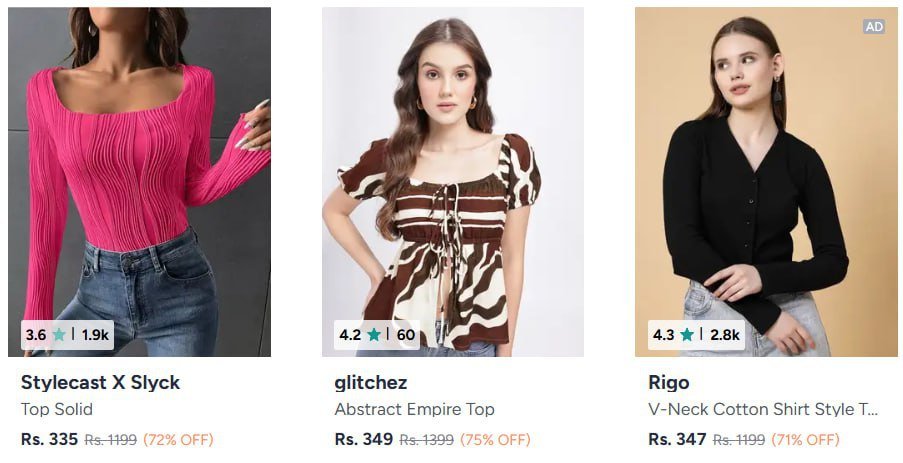
Task: Click the star icon on the 3.6 rating badge
Action: pyautogui.click(x=59, y=335)
